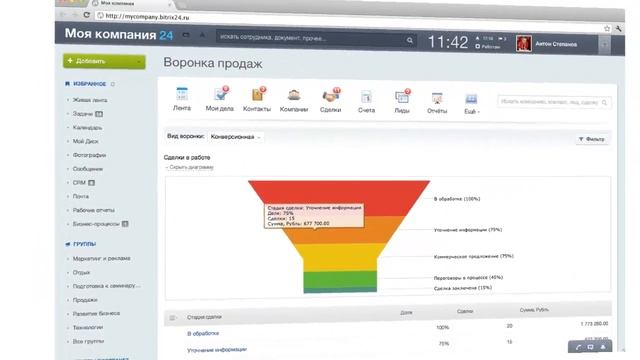Click the Задачи counter badge
640x360 pixels.
99,114
